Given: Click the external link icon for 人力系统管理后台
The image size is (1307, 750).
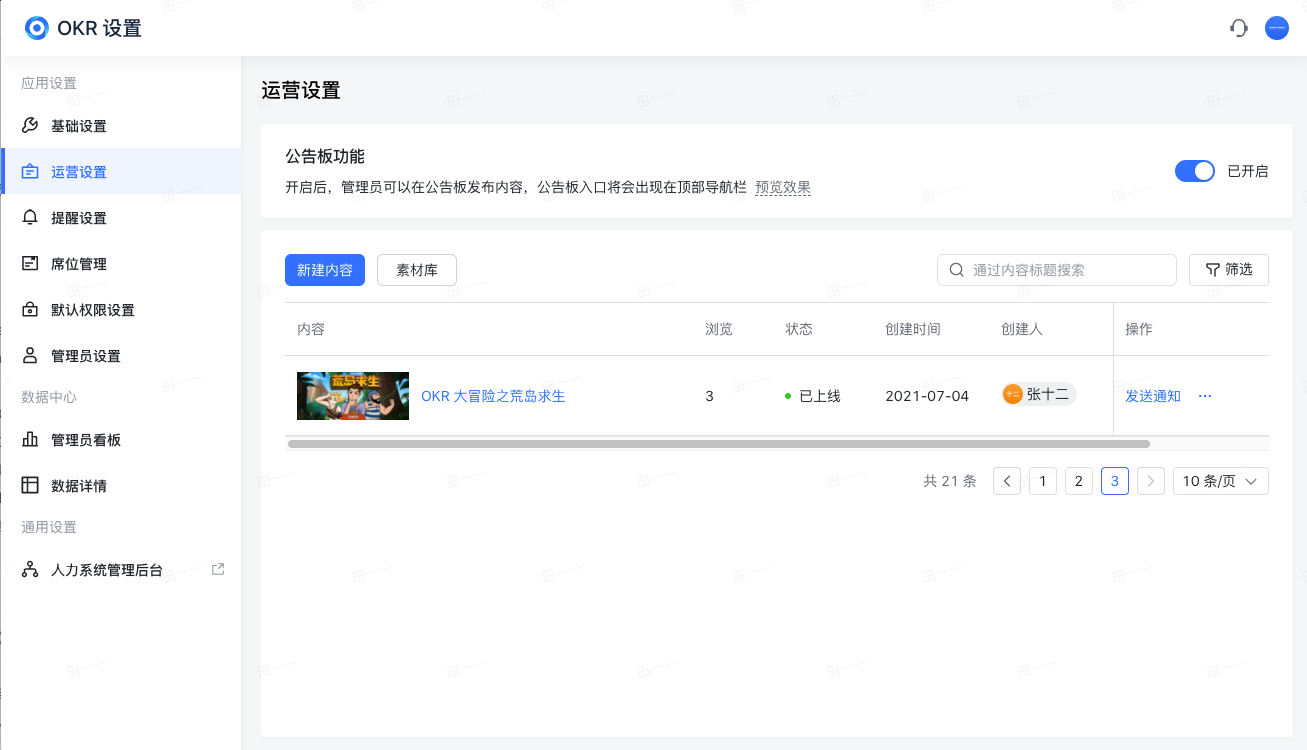Looking at the screenshot, I should (x=218, y=570).
